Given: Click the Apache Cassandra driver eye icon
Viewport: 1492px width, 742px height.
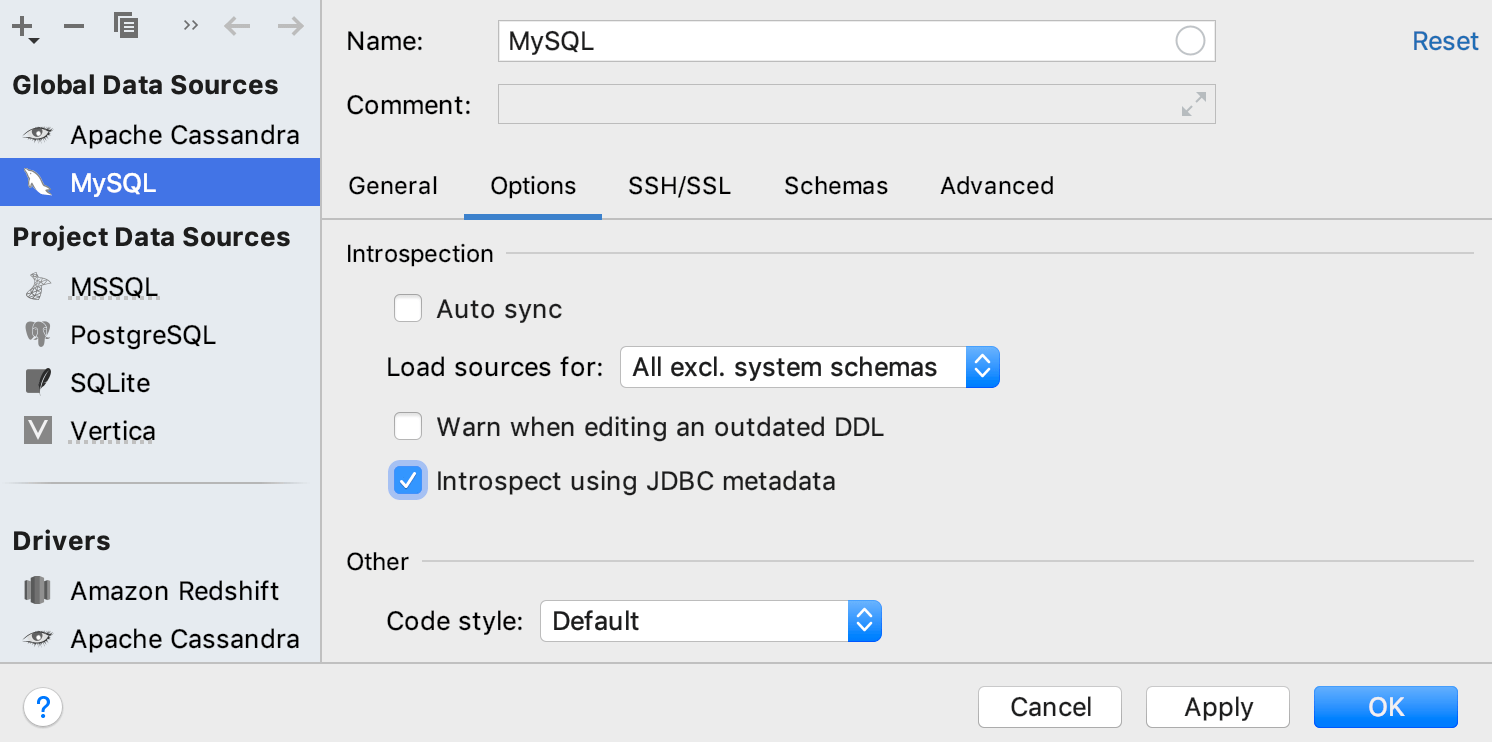Looking at the screenshot, I should [38, 639].
